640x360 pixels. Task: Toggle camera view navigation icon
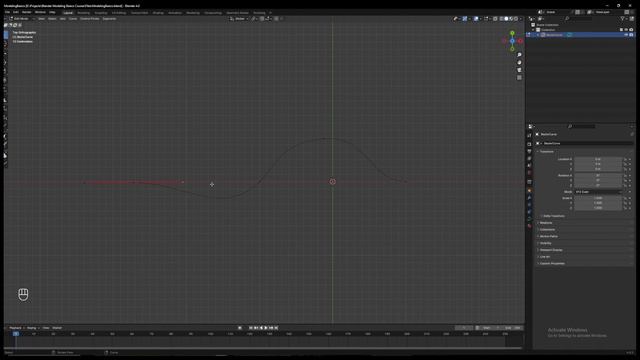tap(519, 70)
